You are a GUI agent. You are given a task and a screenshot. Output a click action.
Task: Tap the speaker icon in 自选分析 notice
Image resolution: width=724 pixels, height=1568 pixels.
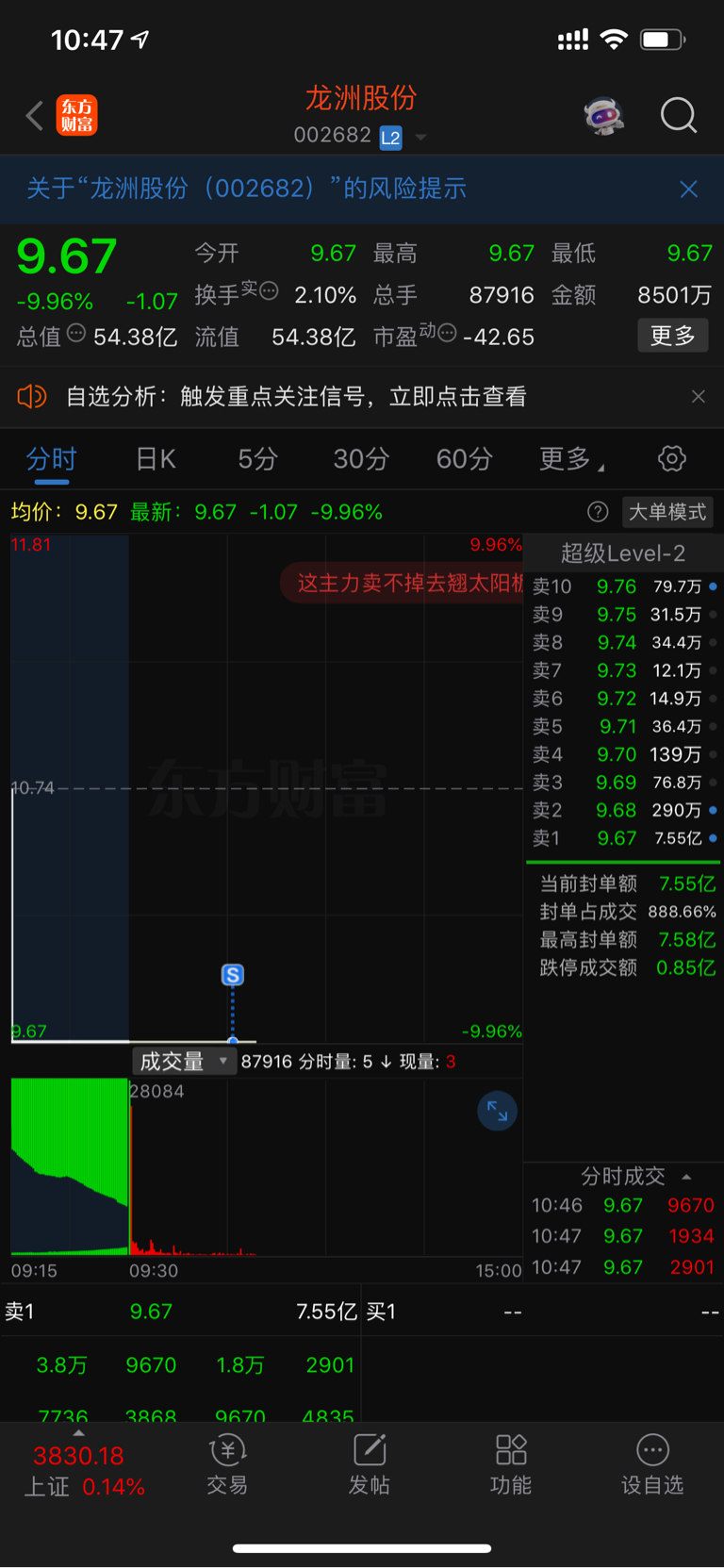(32, 396)
